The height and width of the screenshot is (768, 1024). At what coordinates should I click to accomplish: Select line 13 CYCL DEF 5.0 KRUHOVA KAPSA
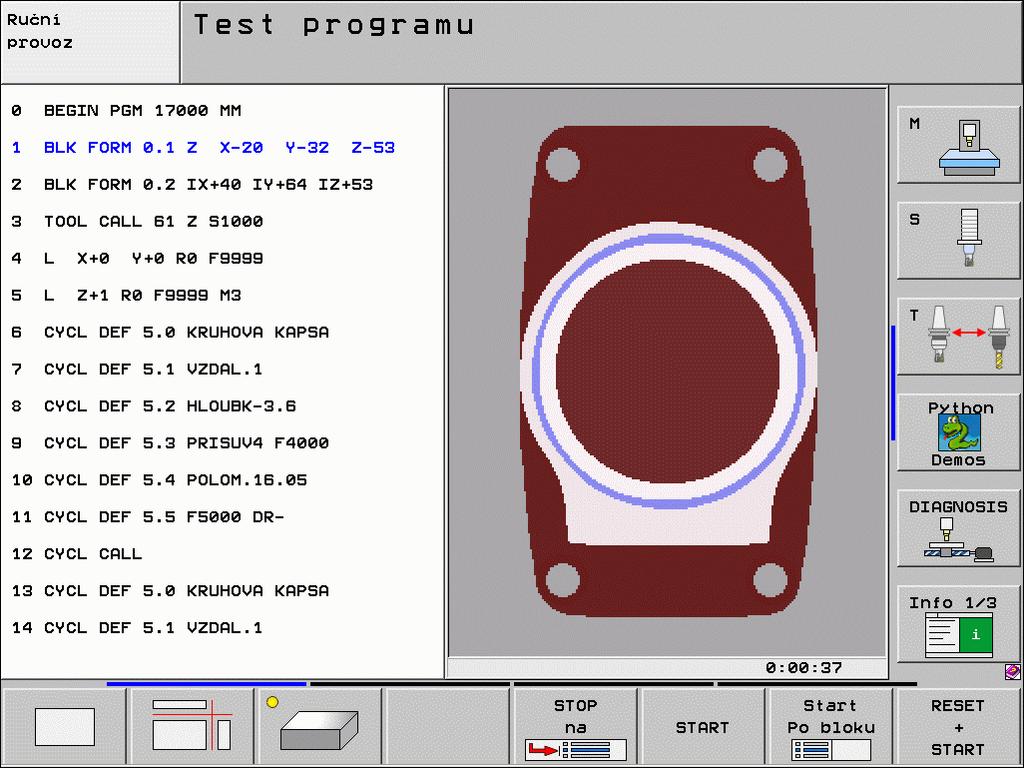[222, 590]
